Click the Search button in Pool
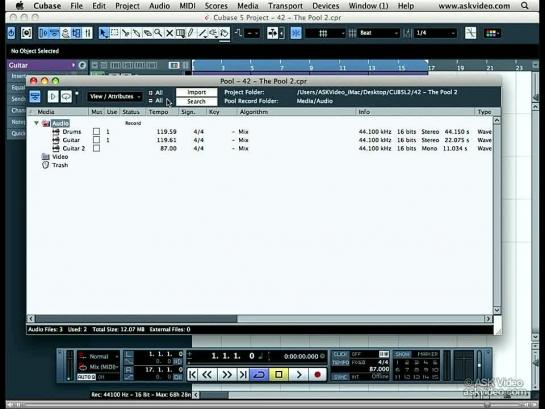Viewport: 545px width, 409px height. point(196,101)
